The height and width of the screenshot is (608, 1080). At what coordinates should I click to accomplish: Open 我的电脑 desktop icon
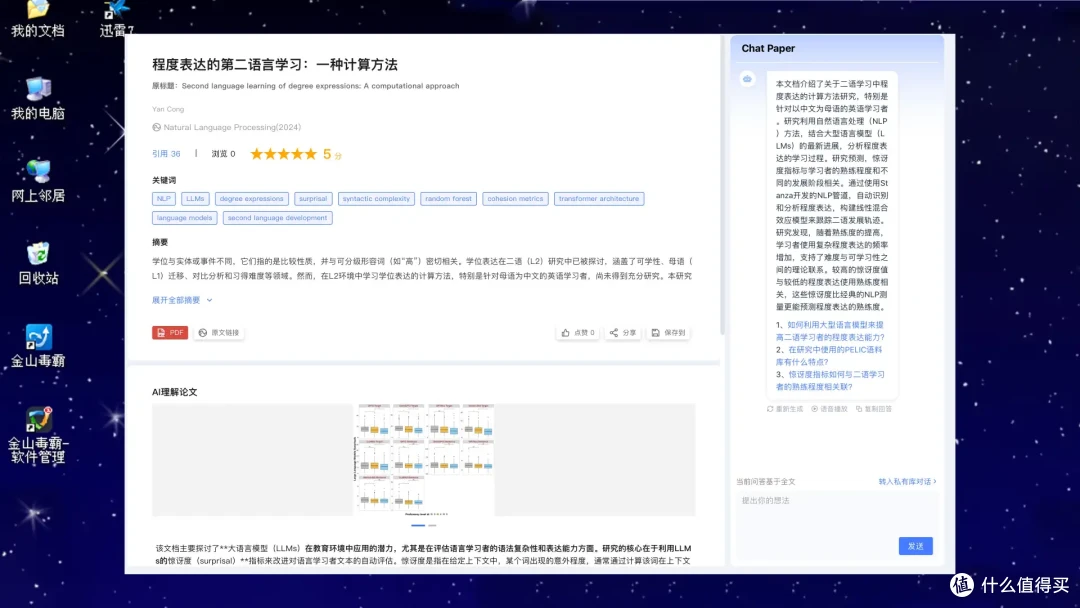[x=38, y=99]
